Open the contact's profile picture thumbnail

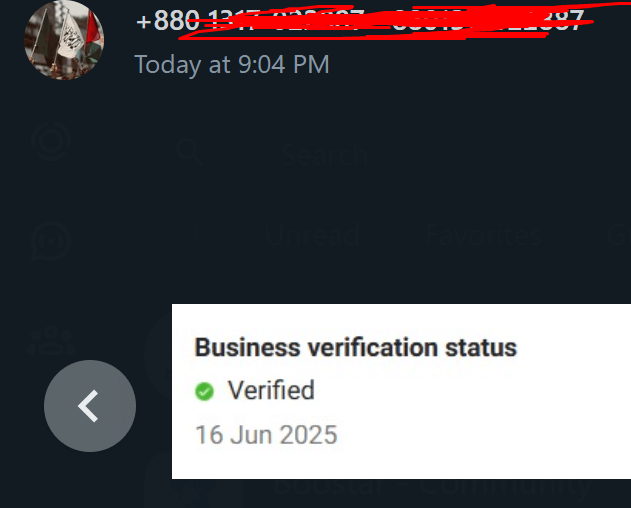64,40
